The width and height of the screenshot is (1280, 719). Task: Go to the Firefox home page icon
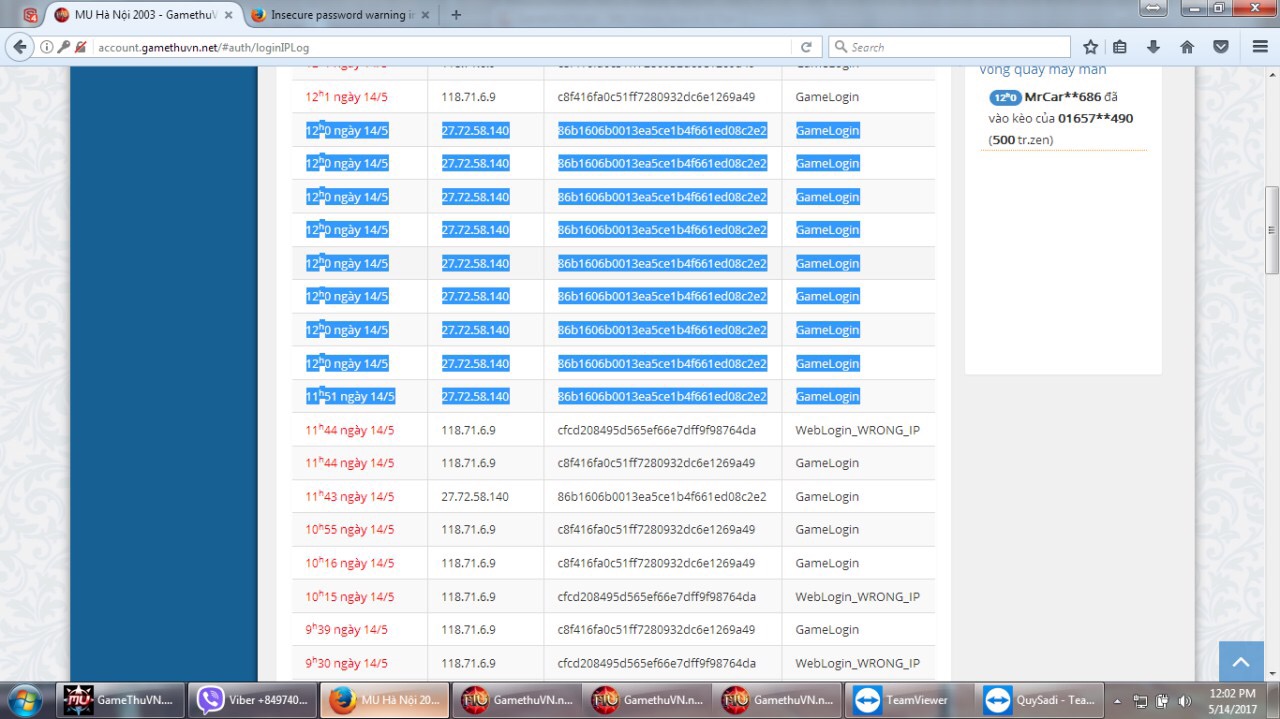pos(1187,47)
